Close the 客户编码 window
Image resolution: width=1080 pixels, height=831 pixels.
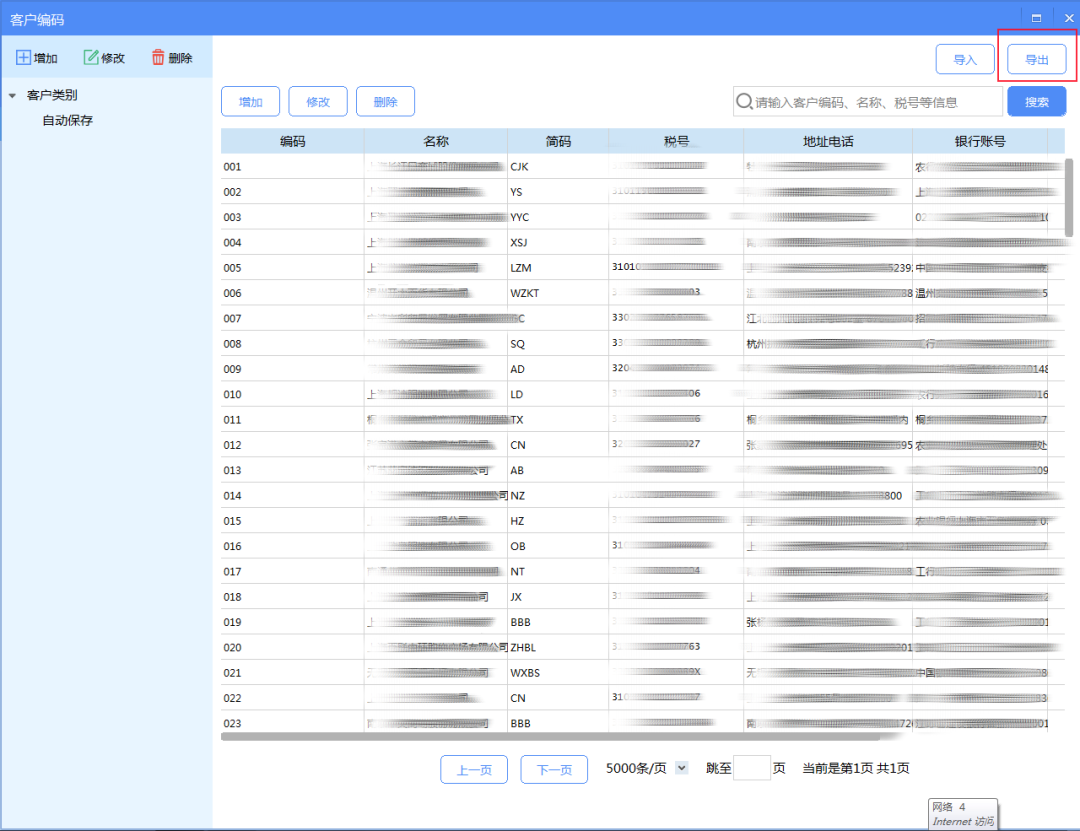pos(1069,19)
